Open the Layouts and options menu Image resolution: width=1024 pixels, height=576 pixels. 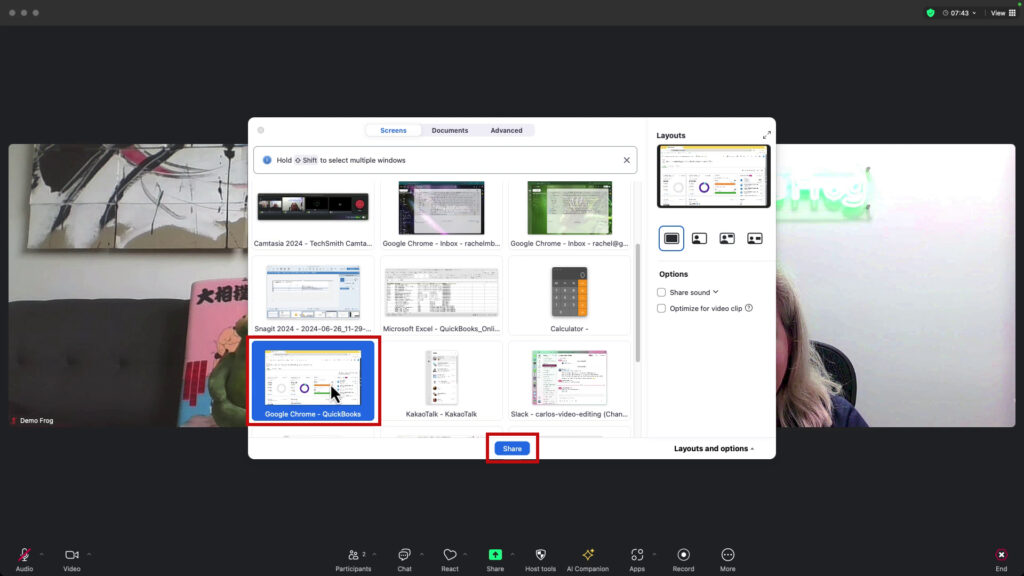(x=713, y=448)
